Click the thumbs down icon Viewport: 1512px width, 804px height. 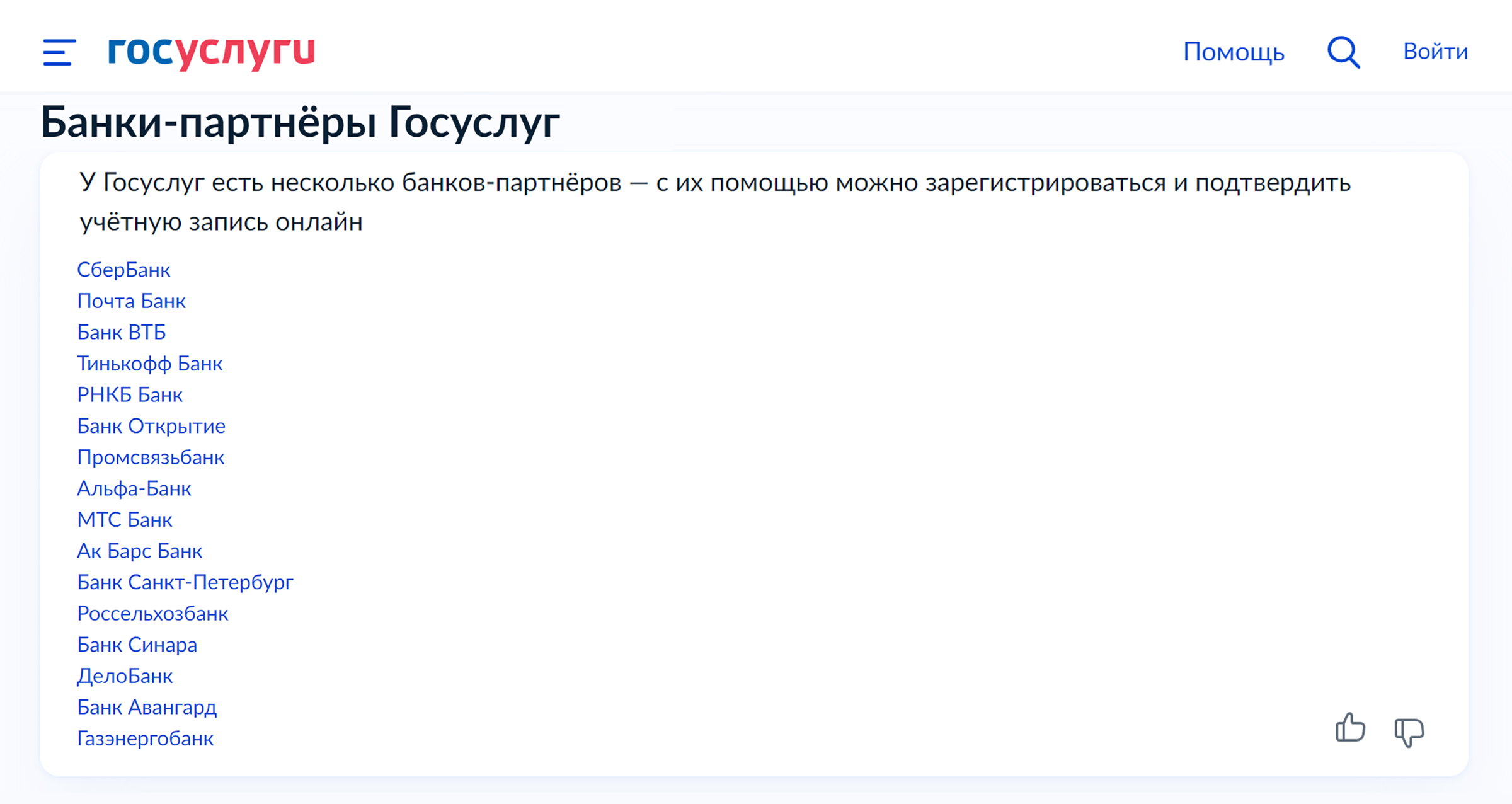point(1409,732)
